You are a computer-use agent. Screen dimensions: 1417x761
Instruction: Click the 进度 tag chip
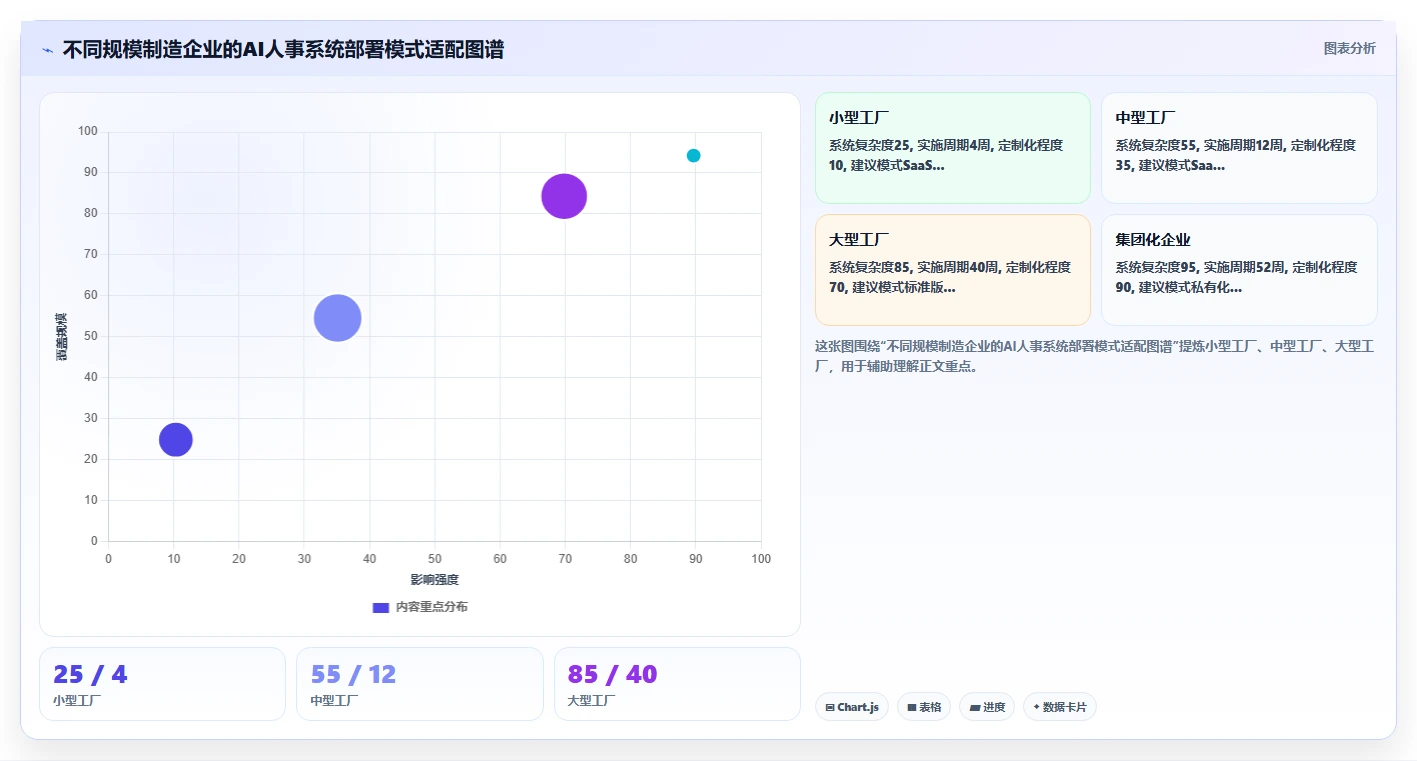987,707
